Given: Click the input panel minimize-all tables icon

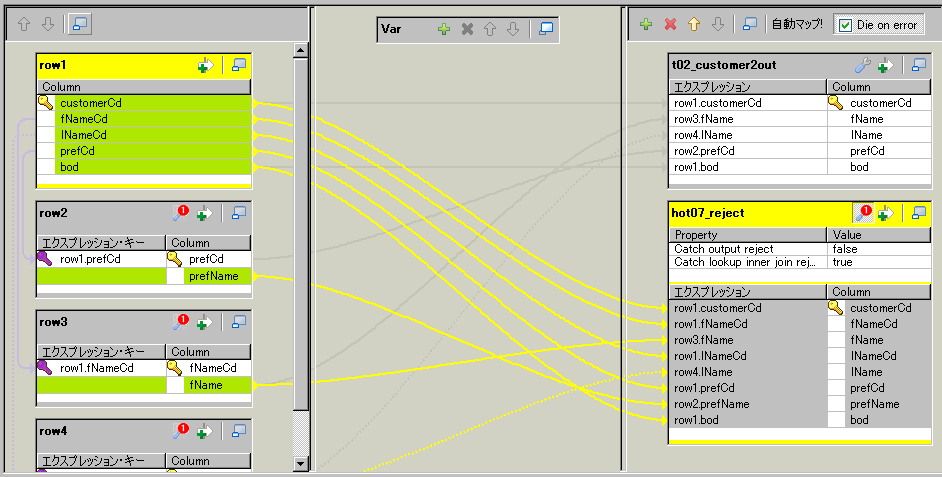Looking at the screenshot, I should tap(79, 24).
